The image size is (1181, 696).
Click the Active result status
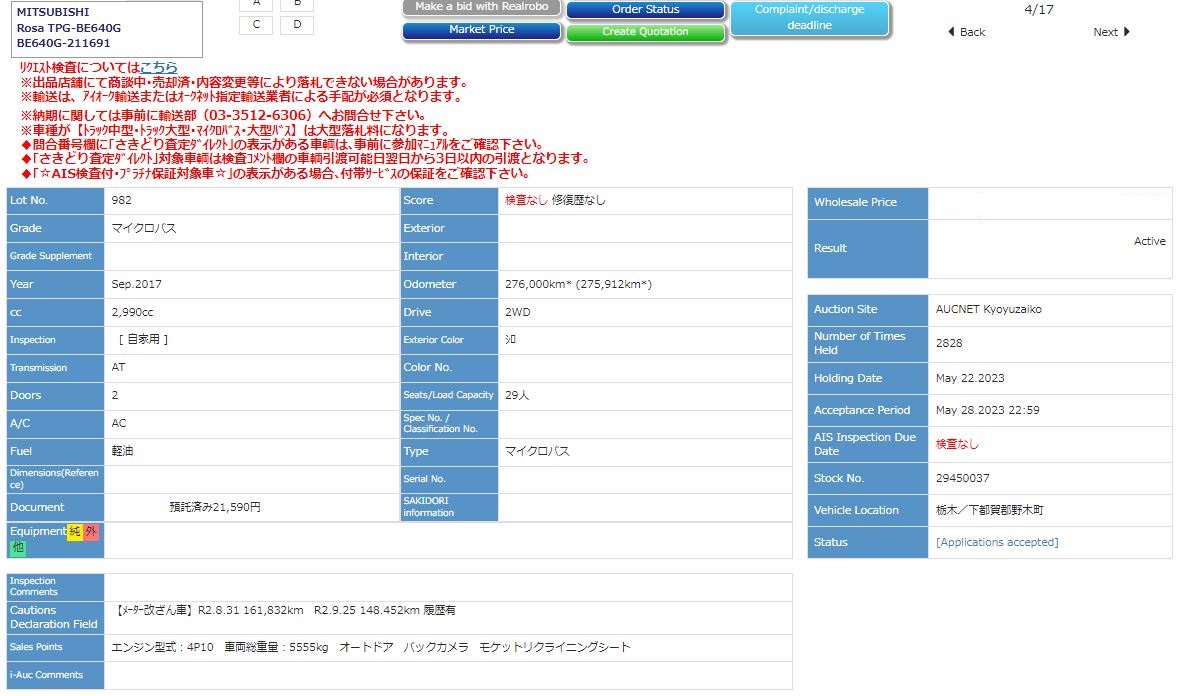(x=1149, y=241)
